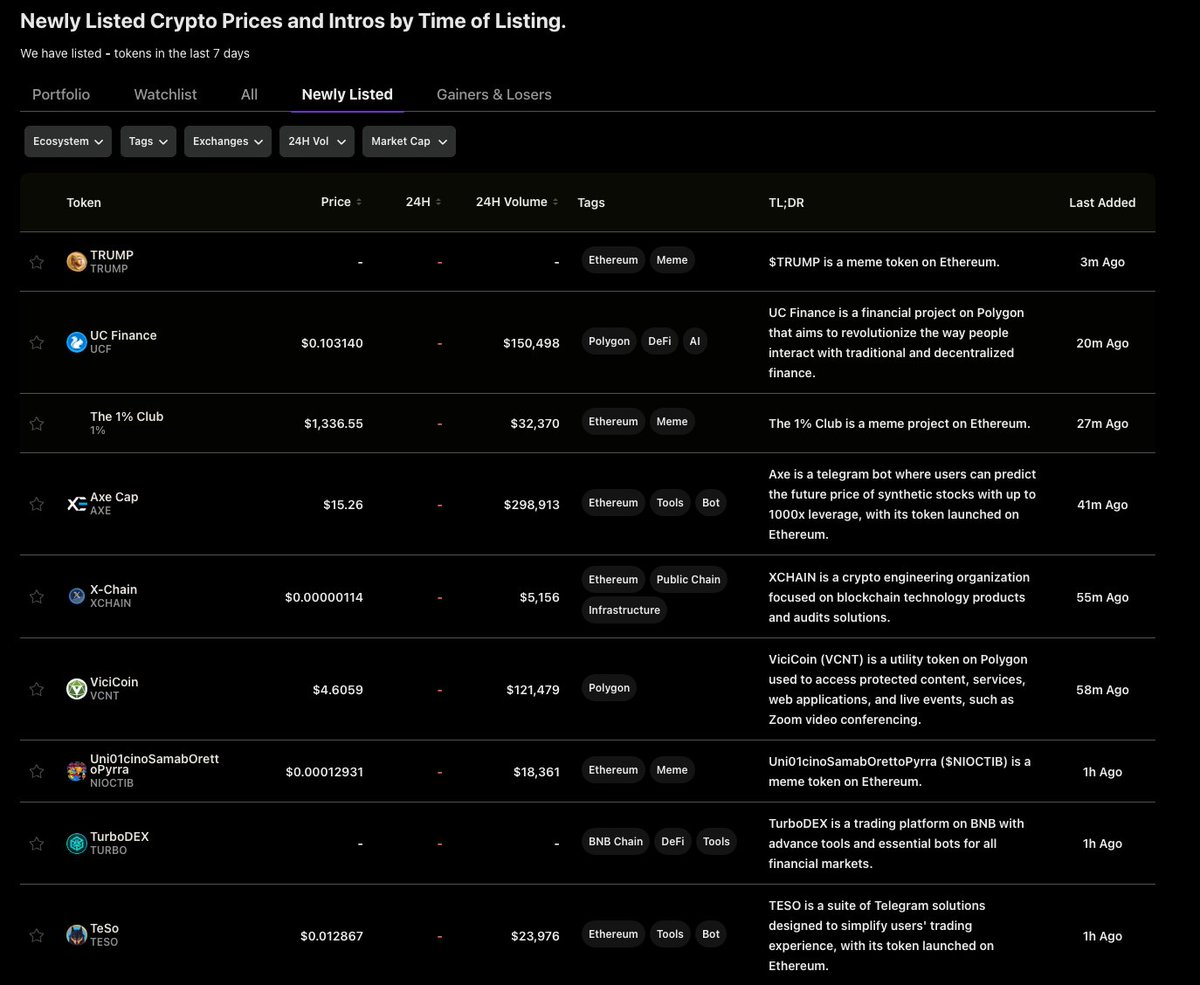1200x985 pixels.
Task: Sort by 24H change via sort arrows
Action: point(438,202)
